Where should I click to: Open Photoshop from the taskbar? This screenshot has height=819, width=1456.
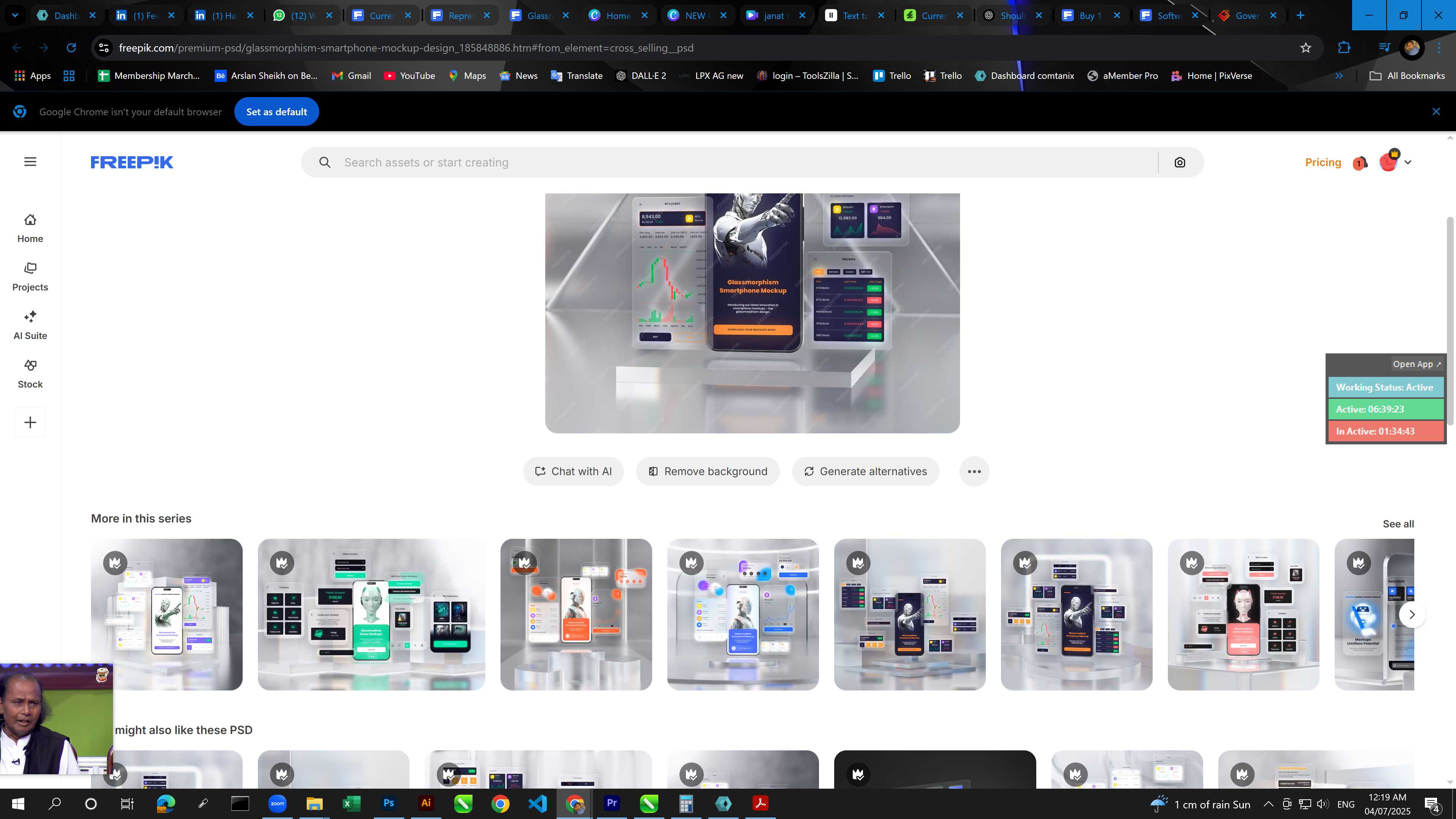tap(388, 803)
